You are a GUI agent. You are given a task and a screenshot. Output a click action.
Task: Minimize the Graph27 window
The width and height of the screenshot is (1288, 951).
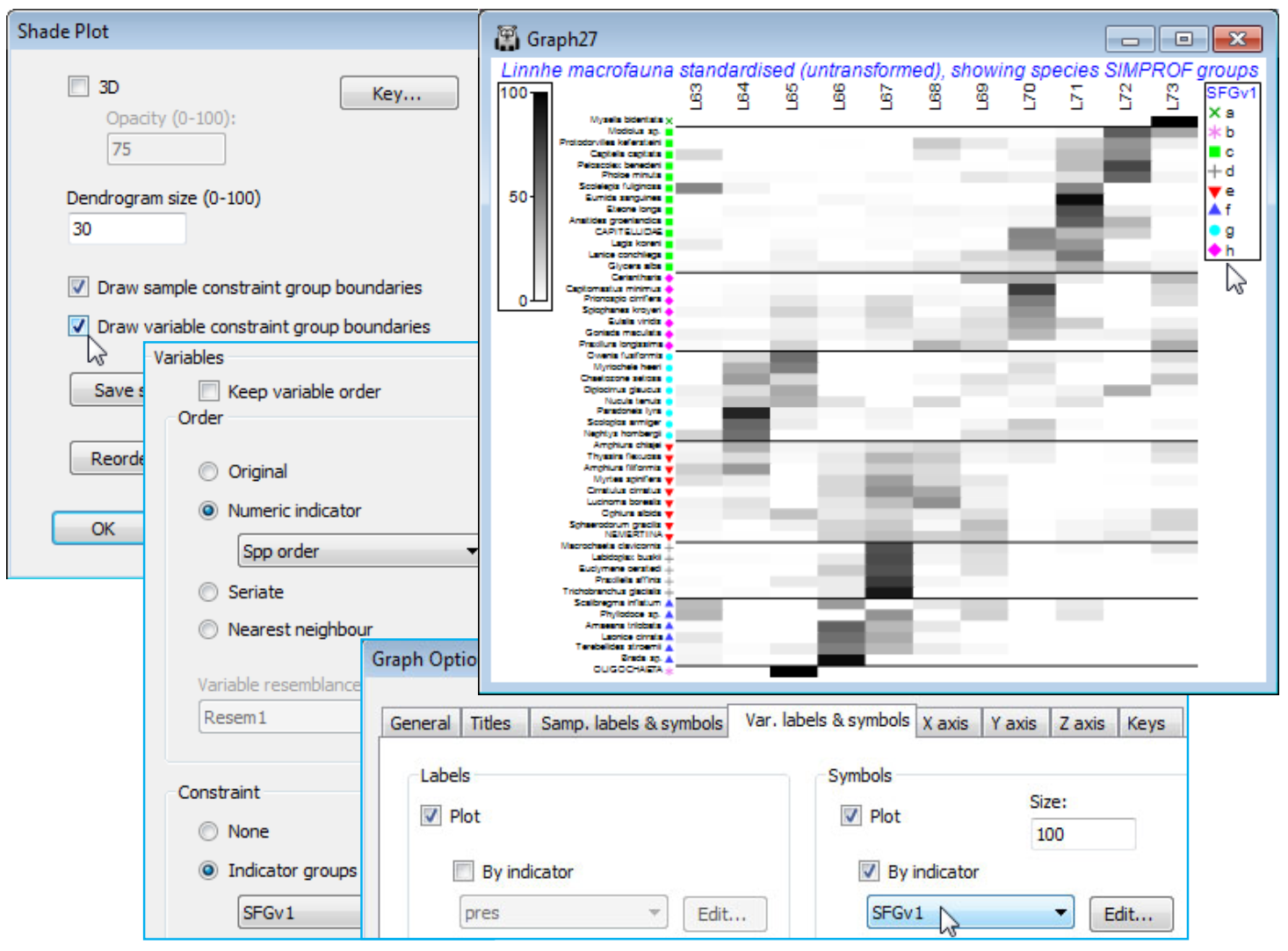pyautogui.click(x=1130, y=40)
